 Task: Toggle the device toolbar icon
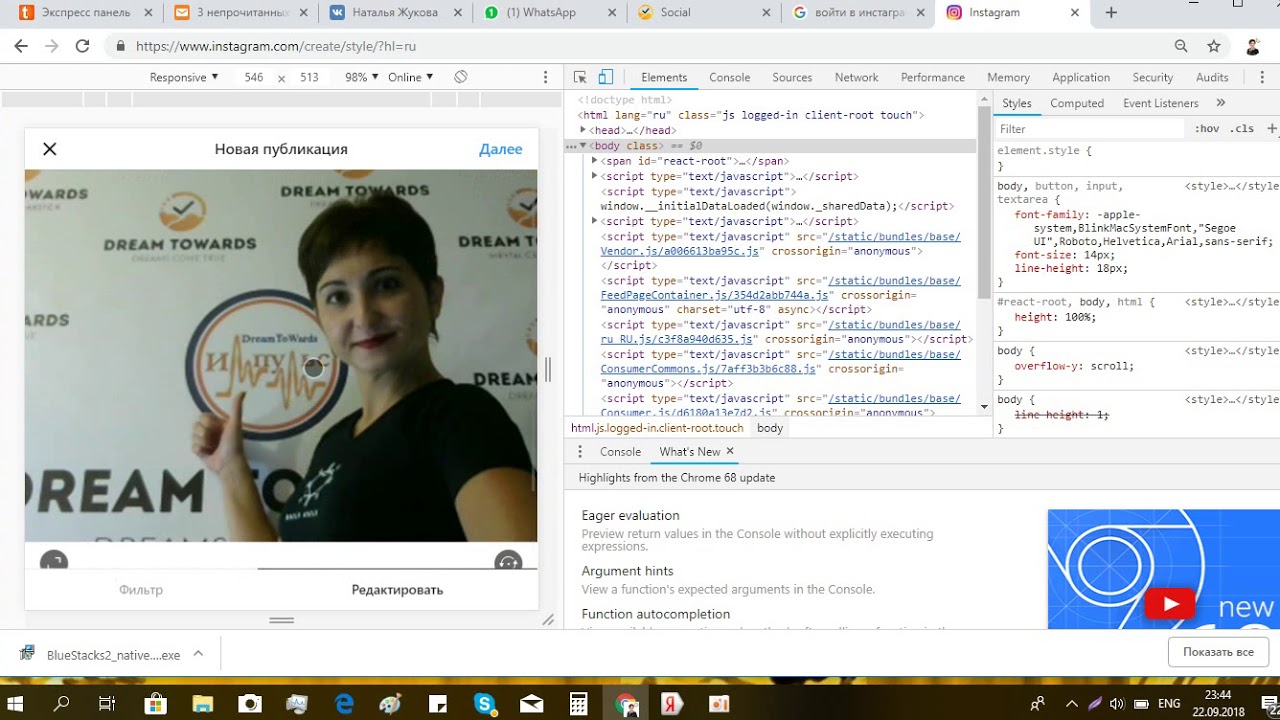pos(605,77)
